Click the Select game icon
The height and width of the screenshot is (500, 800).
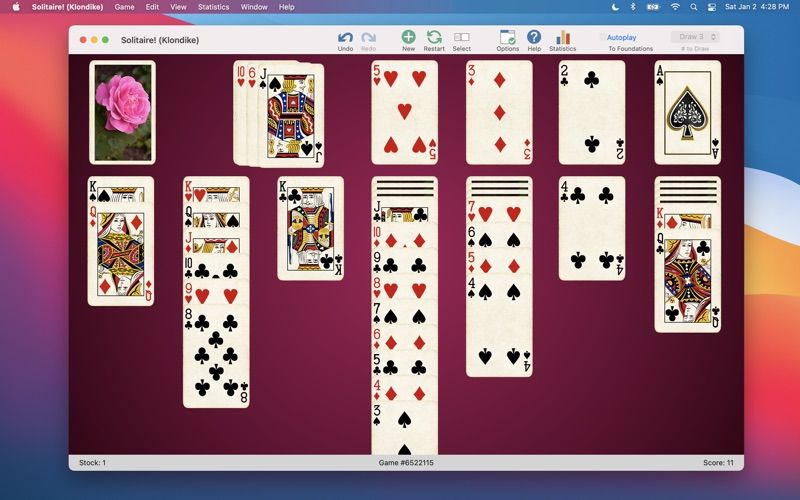point(461,38)
